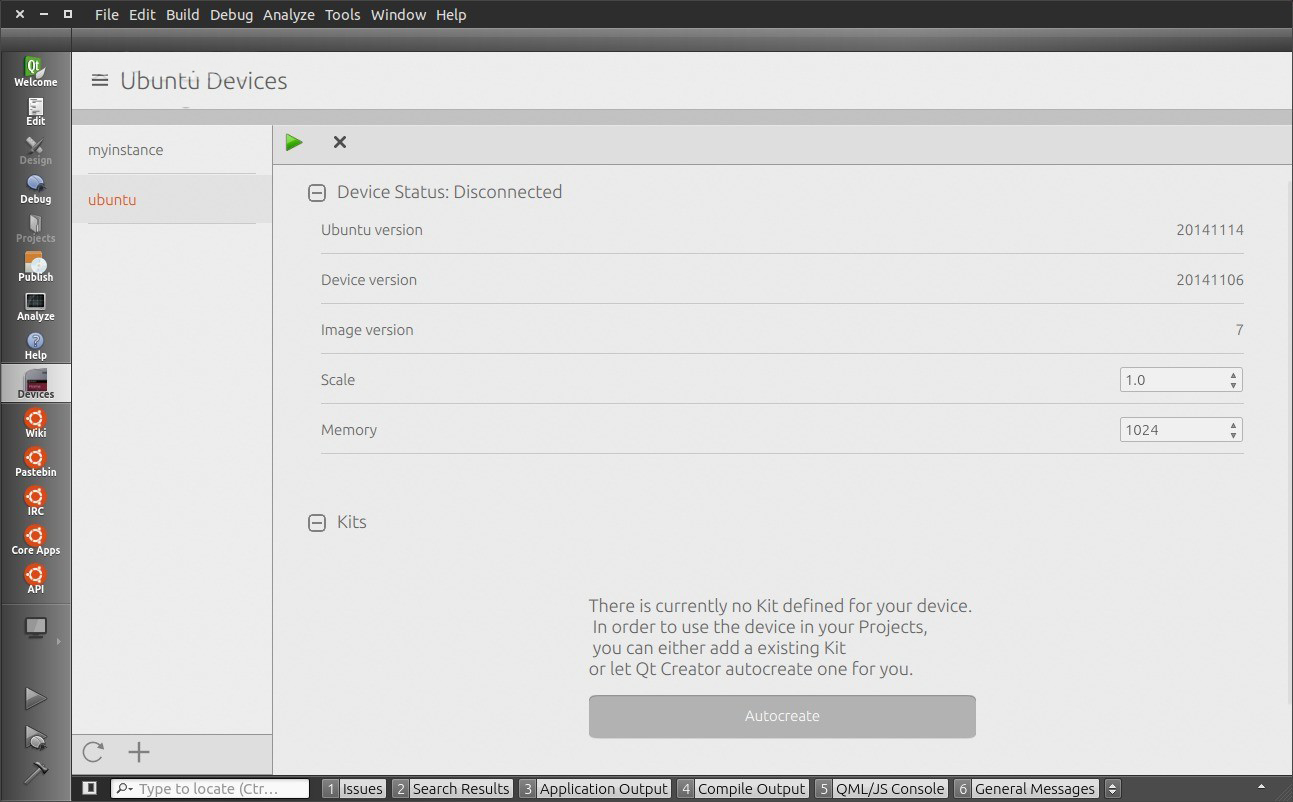1293x802 pixels.
Task: Increase the Memory value
Action: click(1233, 425)
